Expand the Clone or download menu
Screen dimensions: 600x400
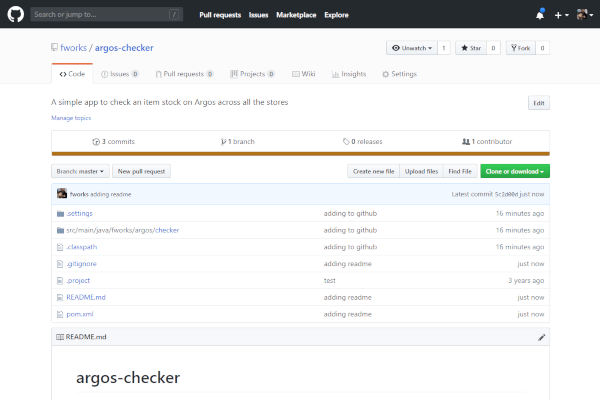tap(514, 172)
